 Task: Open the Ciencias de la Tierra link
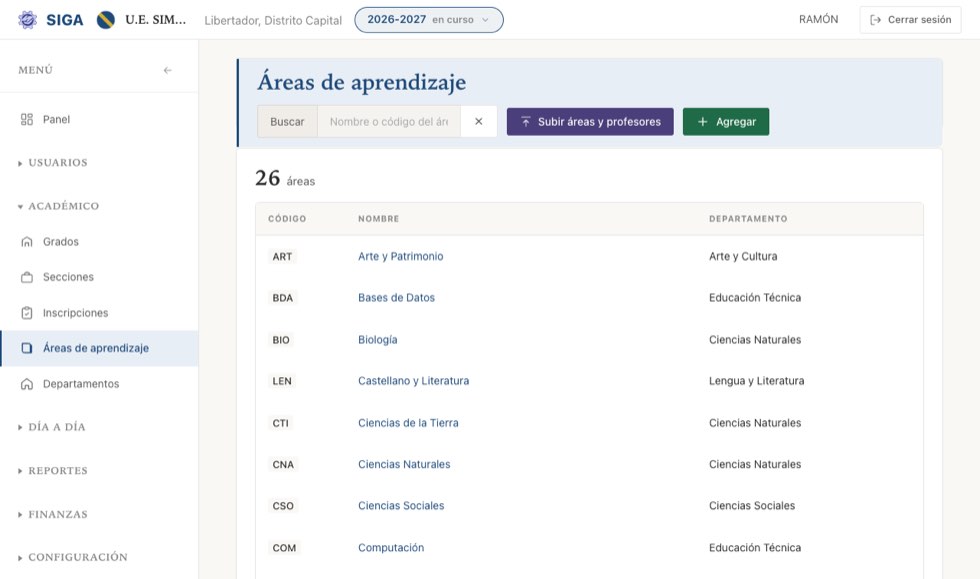(x=408, y=423)
